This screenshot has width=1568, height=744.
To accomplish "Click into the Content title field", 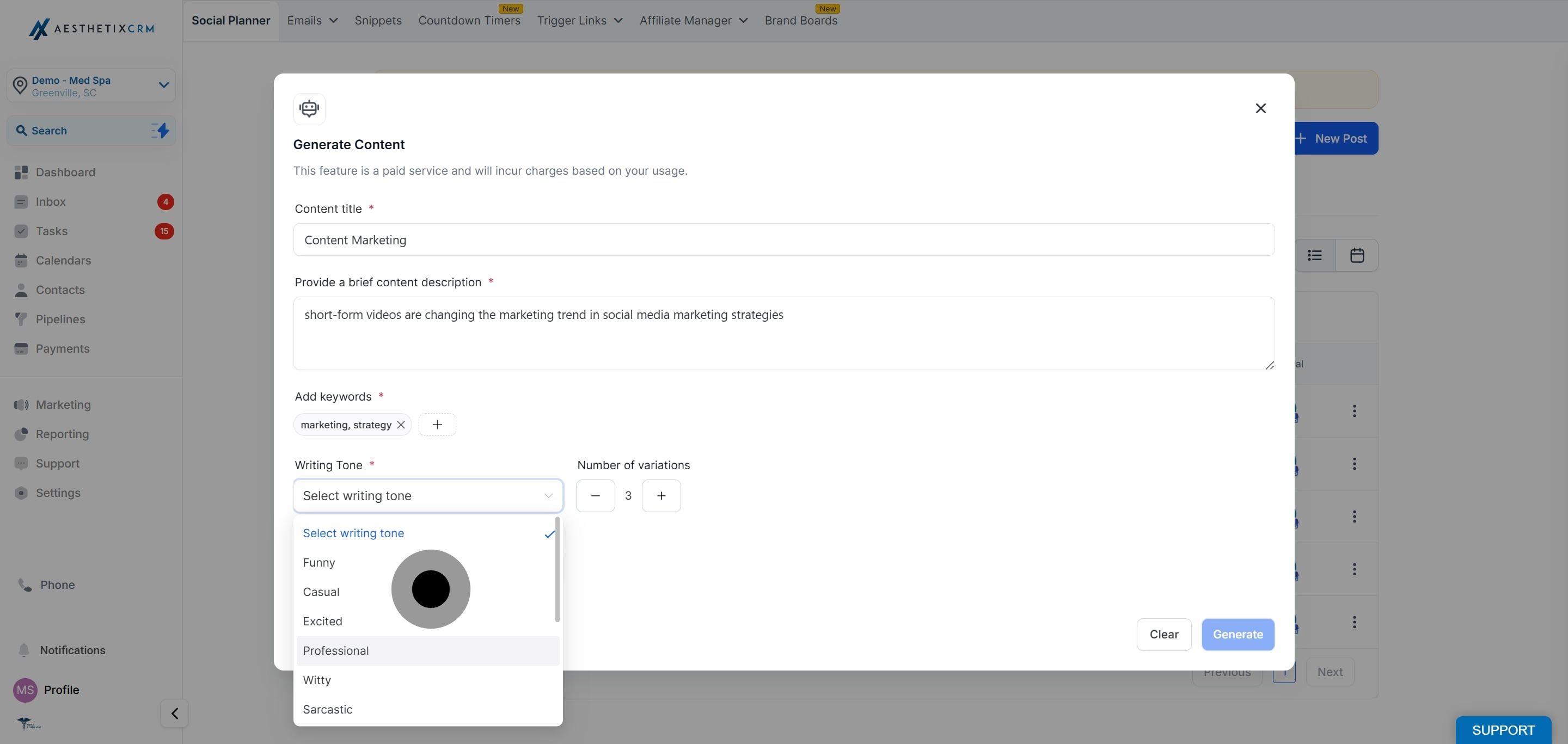I will [783, 239].
